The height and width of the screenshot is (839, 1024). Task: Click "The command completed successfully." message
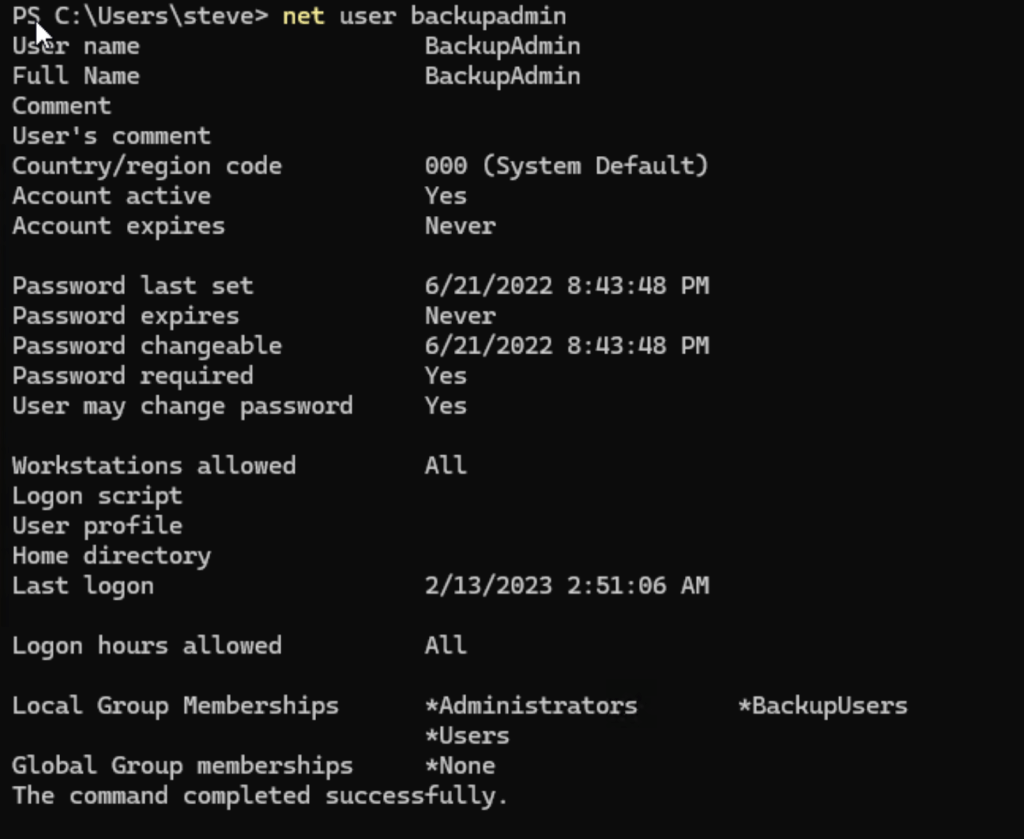tap(260, 796)
